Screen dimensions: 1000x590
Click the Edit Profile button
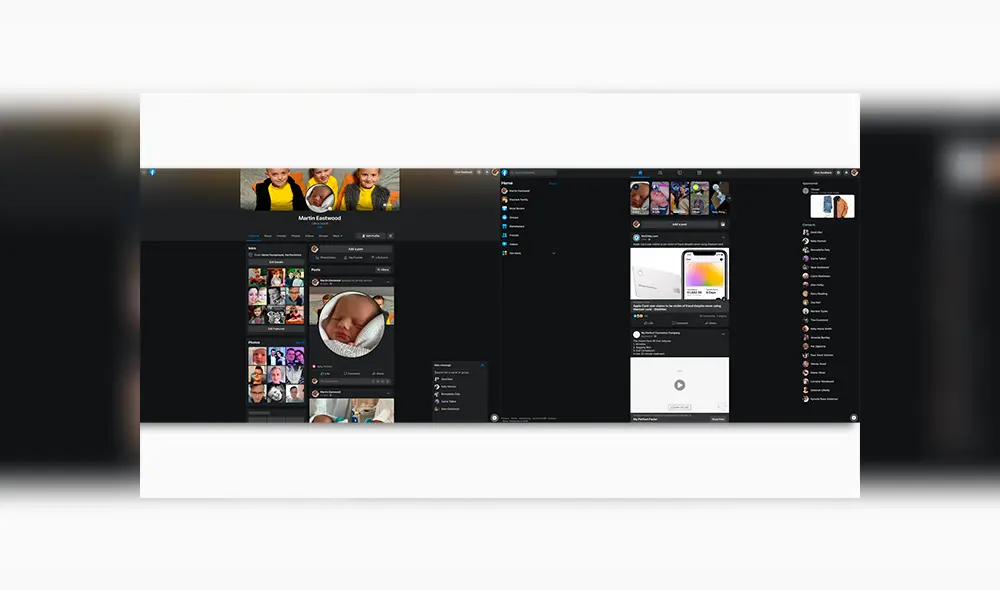pos(371,236)
